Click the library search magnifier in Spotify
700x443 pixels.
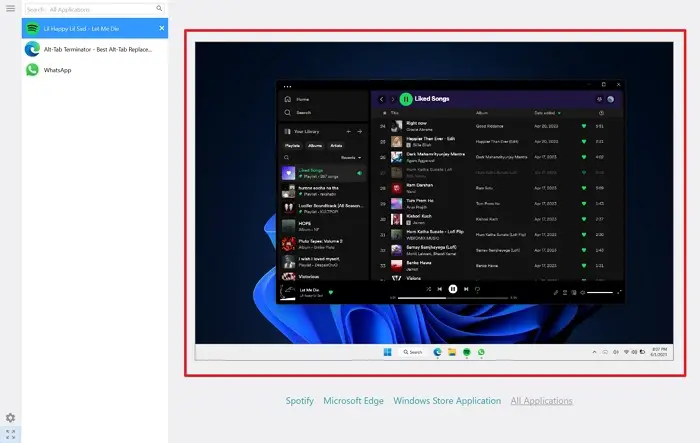point(287,157)
